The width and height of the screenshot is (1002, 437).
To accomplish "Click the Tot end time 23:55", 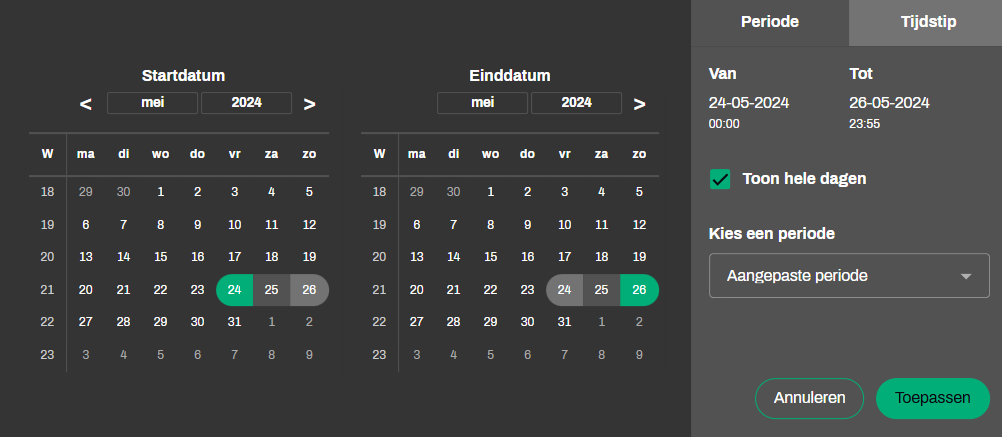I will 864,125.
